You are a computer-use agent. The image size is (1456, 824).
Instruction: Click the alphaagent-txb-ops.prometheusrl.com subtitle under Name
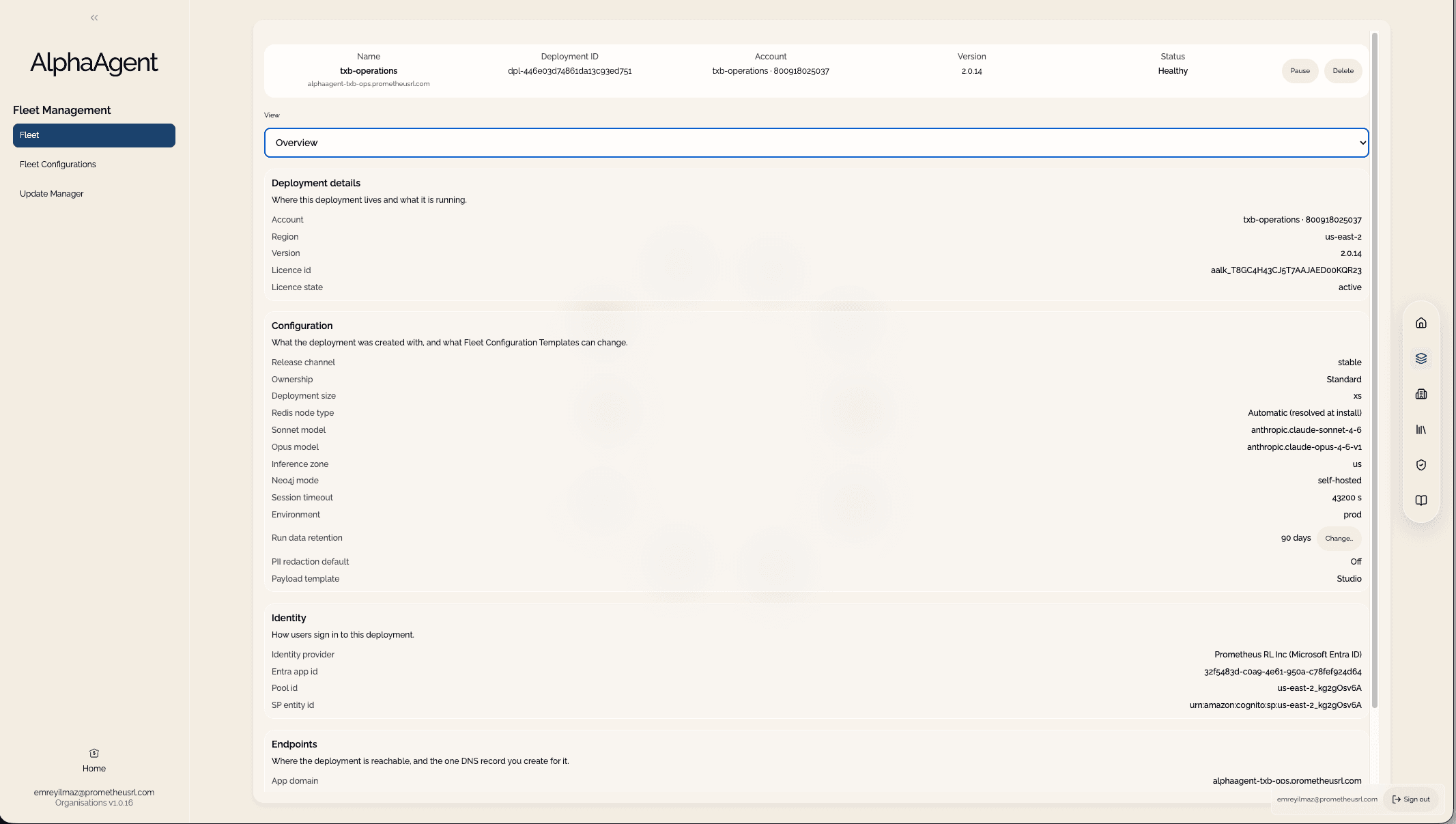click(369, 84)
